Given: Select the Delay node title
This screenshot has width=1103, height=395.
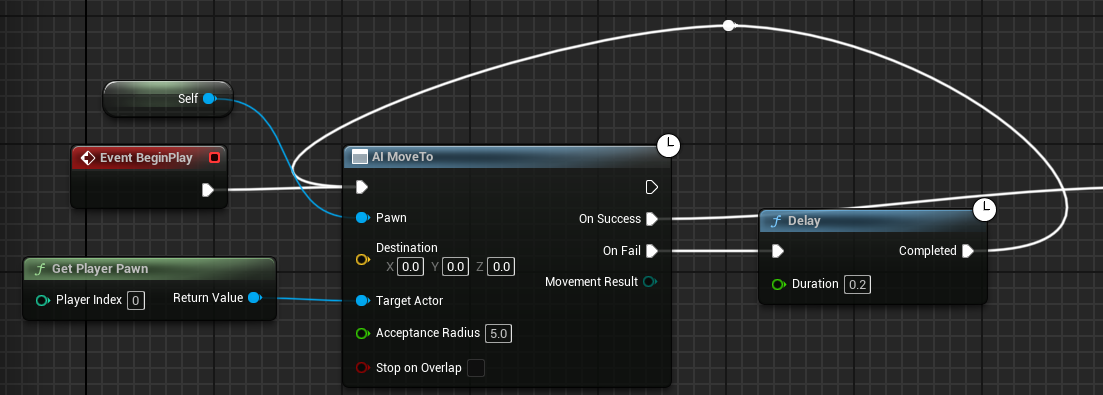Looking at the screenshot, I should pos(804,221).
